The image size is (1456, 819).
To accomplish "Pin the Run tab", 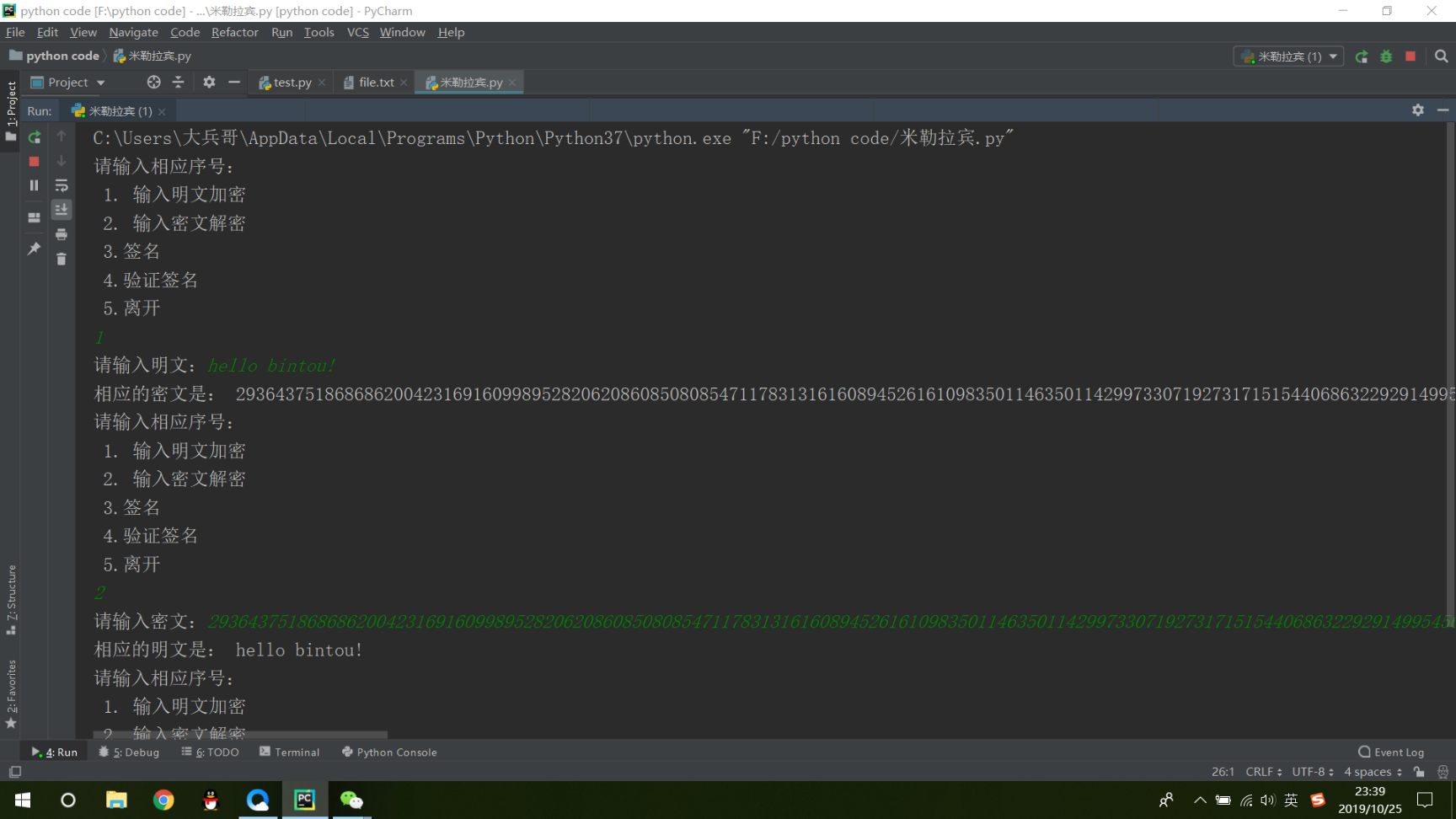I will point(35,249).
